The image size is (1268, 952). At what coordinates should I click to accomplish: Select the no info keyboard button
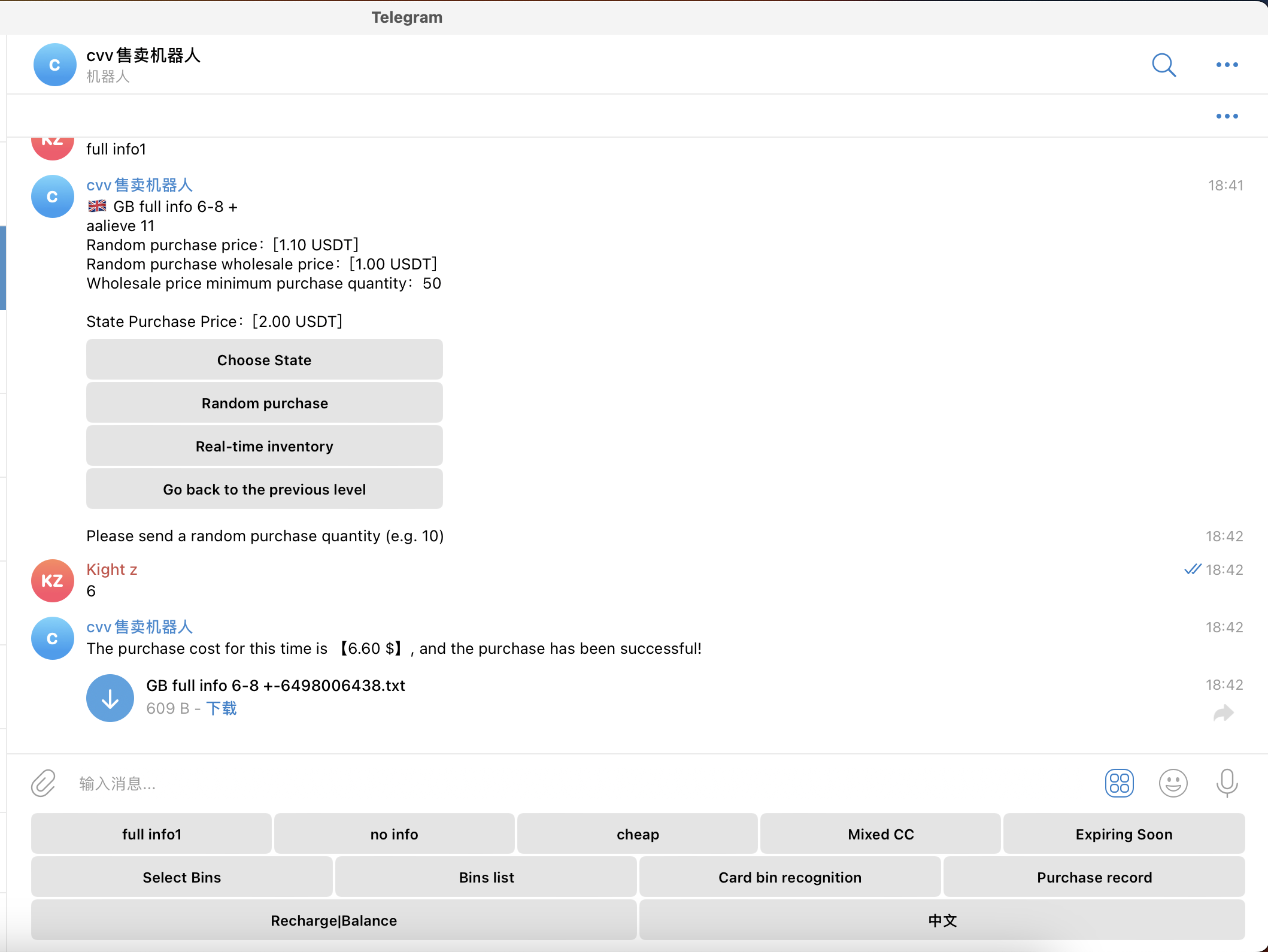click(395, 834)
